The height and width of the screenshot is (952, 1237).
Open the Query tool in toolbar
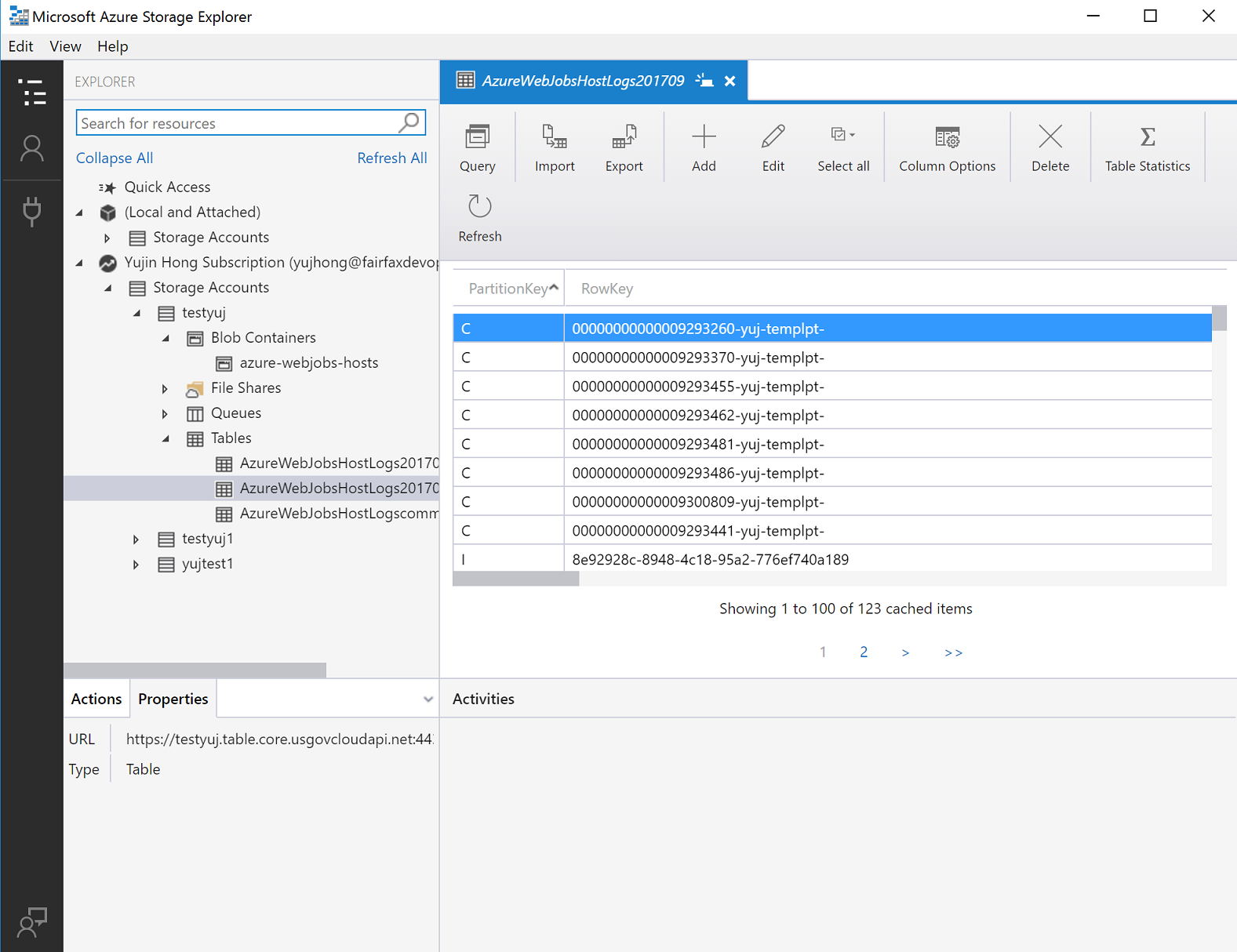(477, 147)
